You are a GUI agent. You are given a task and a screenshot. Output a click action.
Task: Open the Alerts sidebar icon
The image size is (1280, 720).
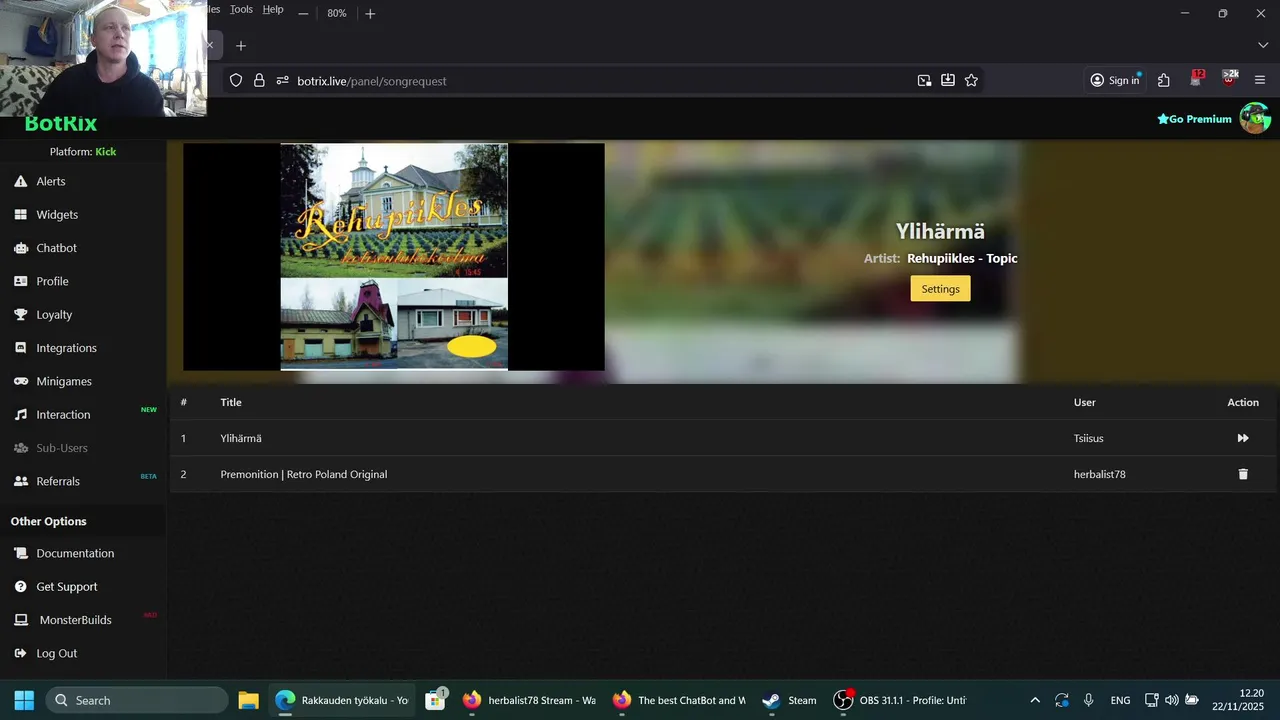(20, 181)
